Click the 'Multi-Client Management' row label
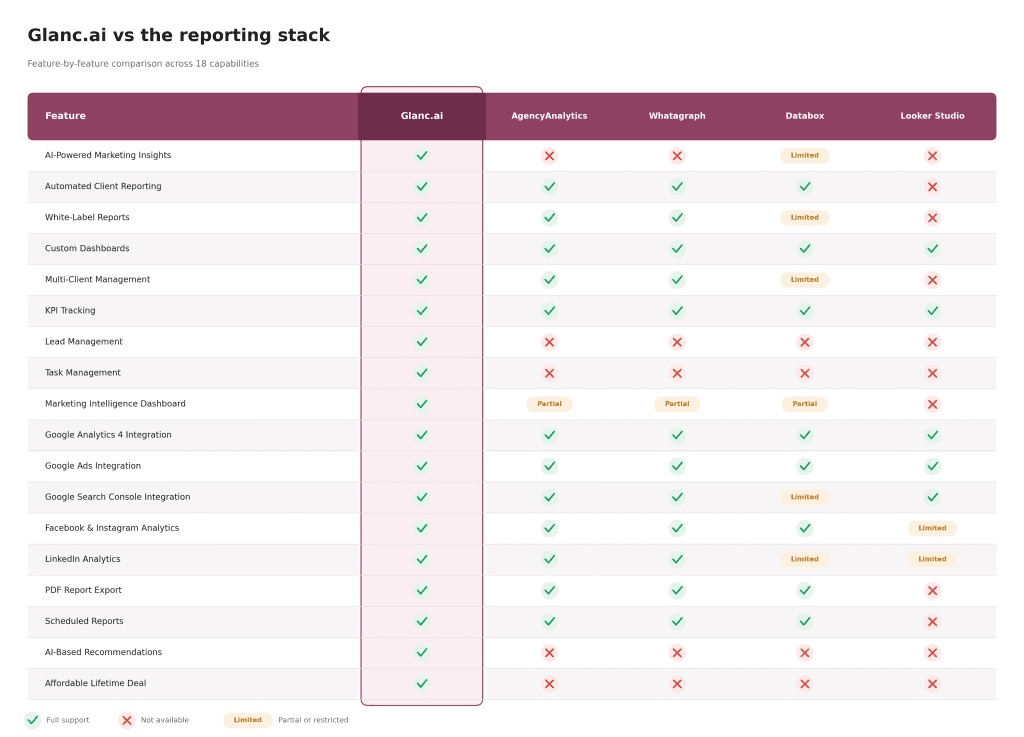The height and width of the screenshot is (737, 1024). pos(97,279)
